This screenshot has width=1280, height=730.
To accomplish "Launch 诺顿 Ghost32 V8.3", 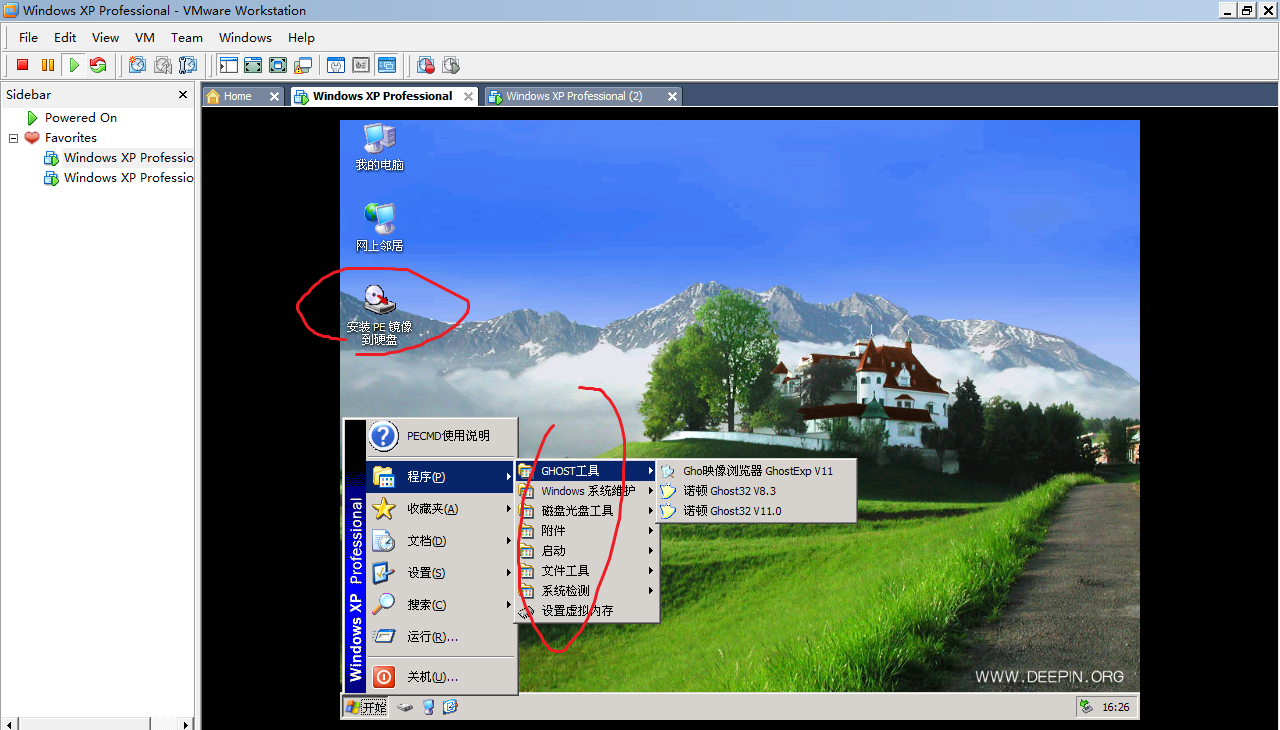I will tap(757, 491).
